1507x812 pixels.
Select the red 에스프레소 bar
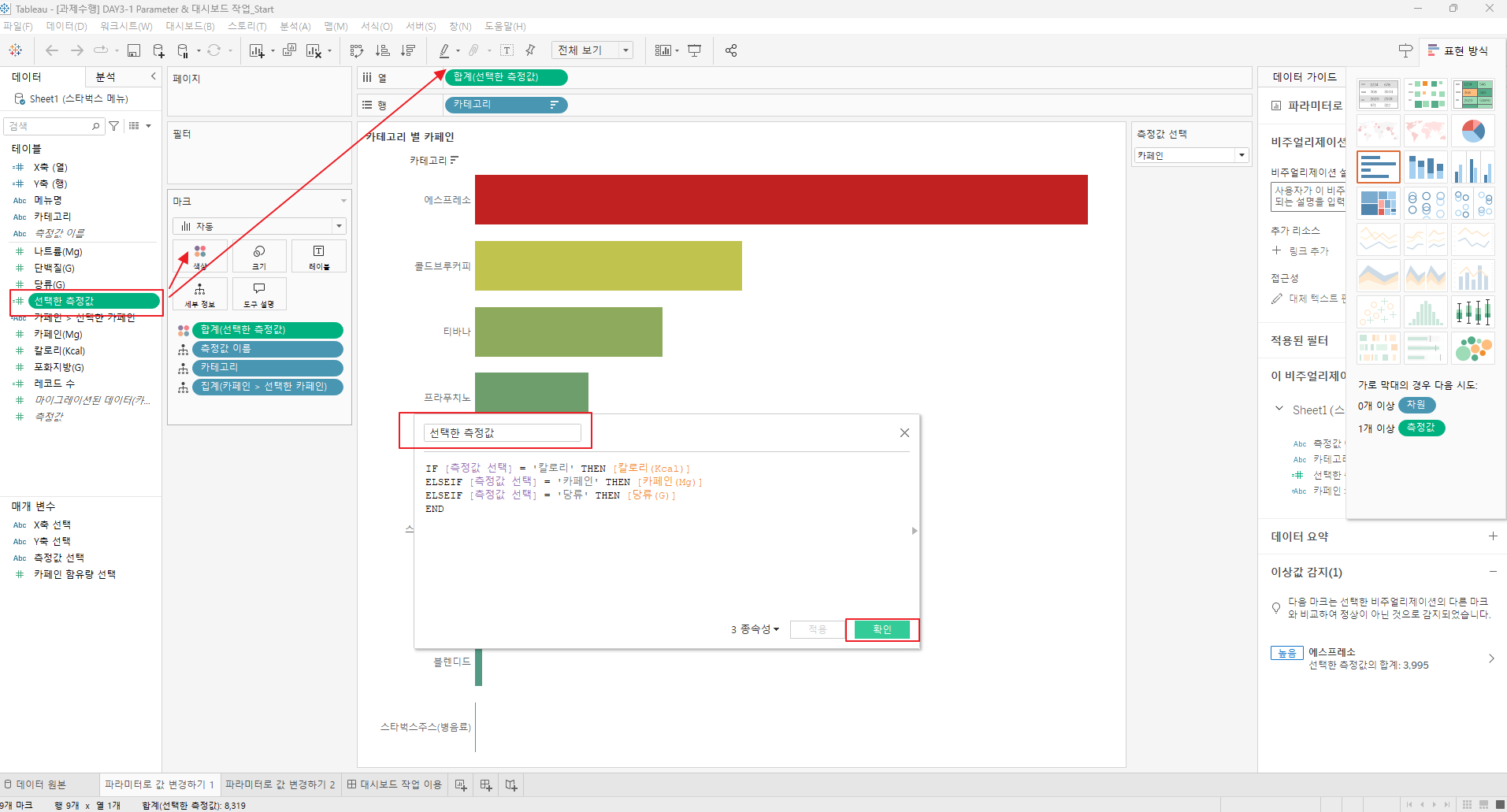point(781,200)
